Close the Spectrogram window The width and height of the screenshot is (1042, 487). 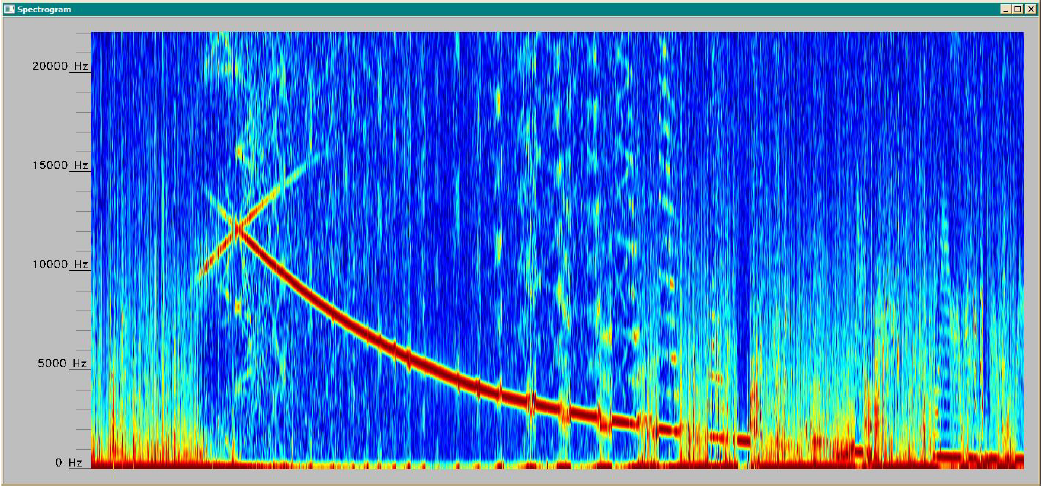[1031, 10]
